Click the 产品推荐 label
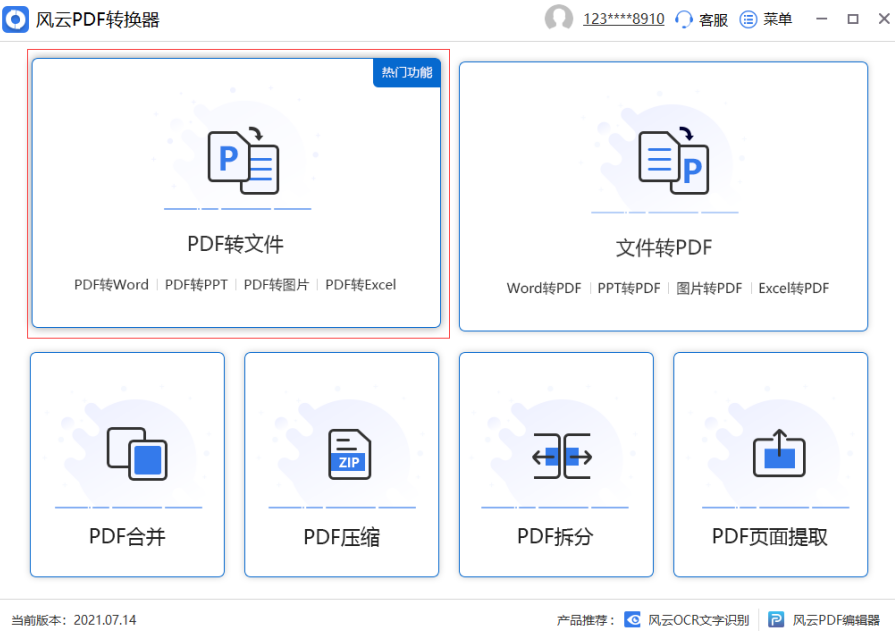 pos(586,620)
